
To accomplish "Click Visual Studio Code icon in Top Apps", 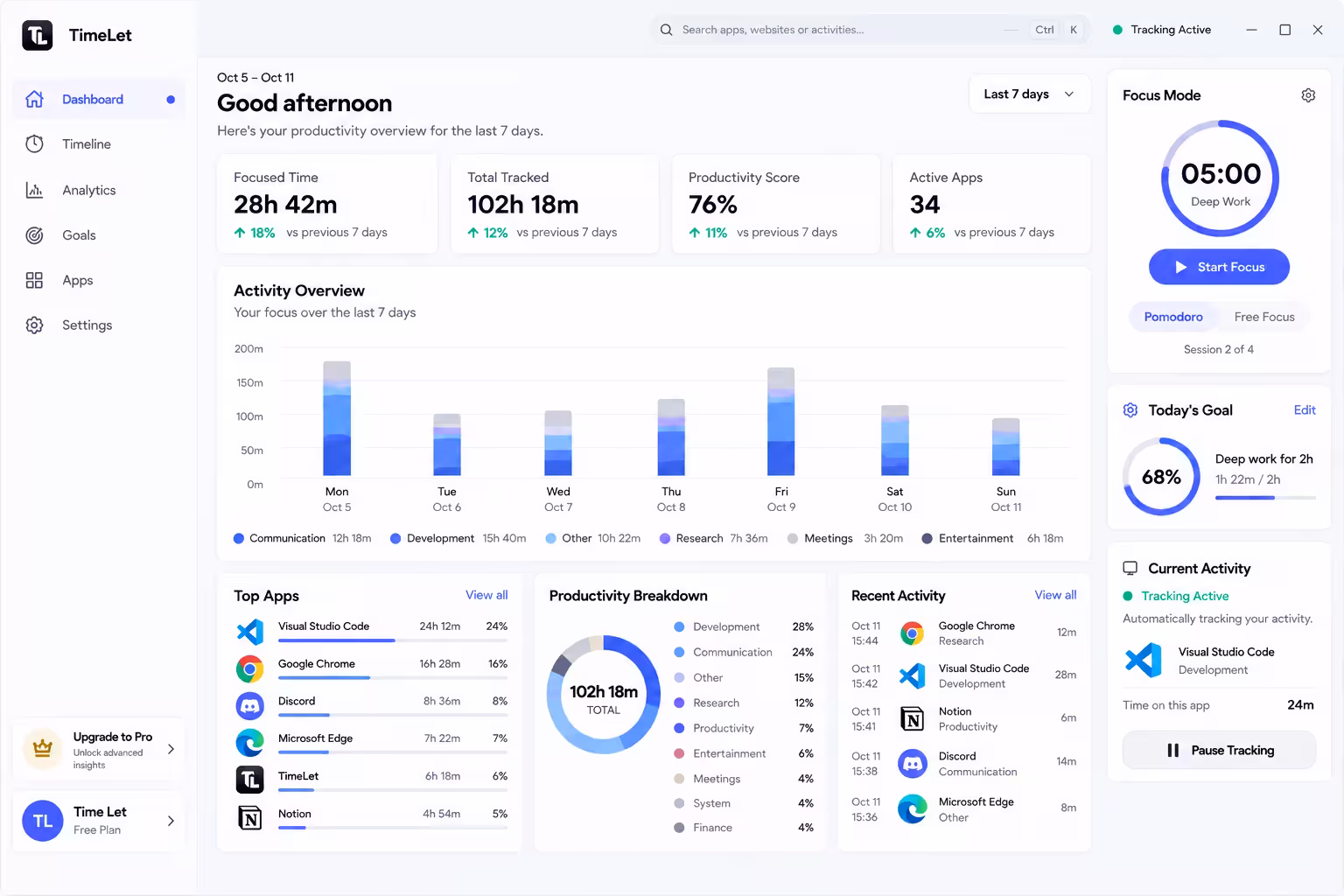I will coord(250,632).
